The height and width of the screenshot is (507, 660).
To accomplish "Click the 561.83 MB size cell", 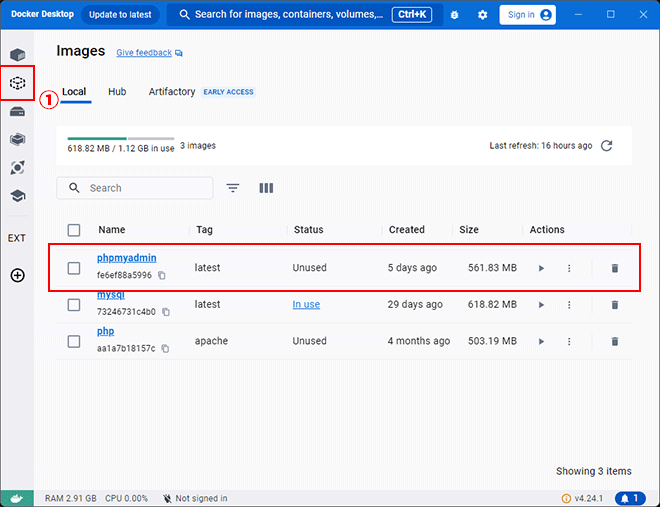I will [492, 268].
